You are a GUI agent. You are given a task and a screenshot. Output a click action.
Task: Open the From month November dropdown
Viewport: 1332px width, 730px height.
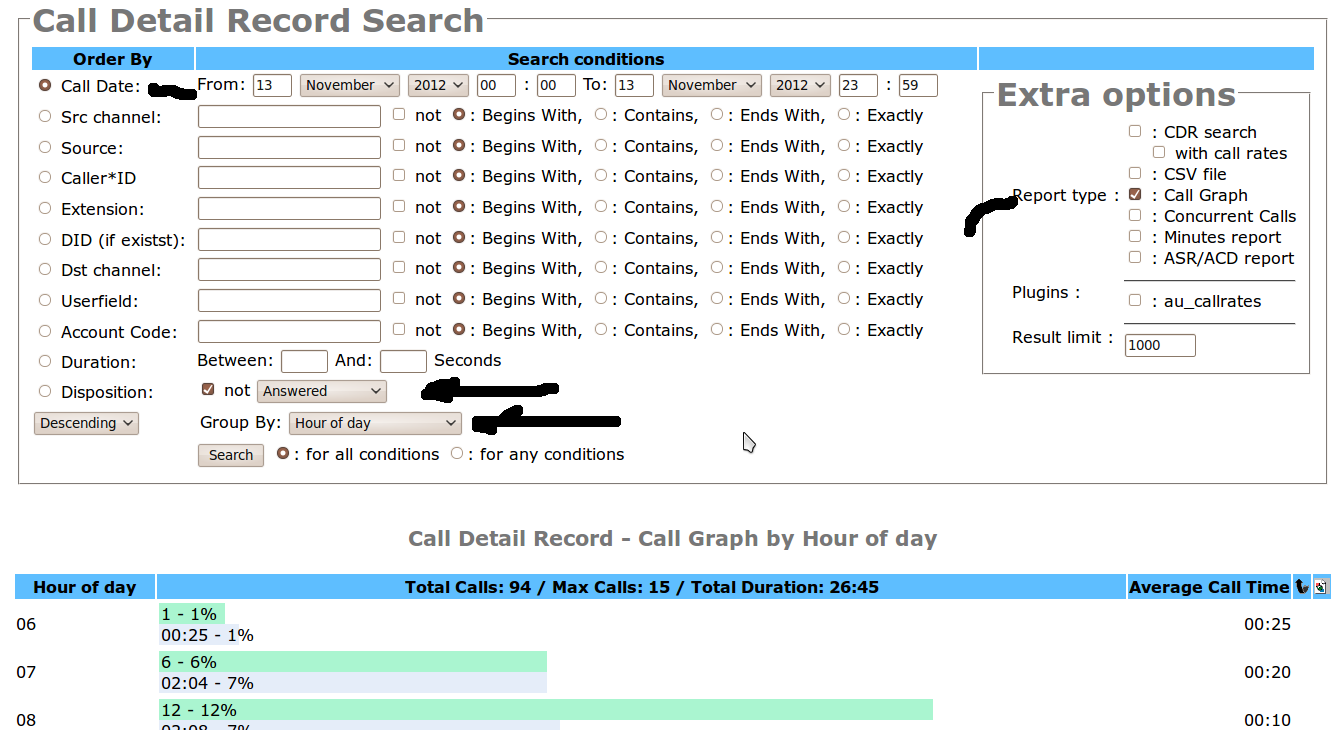pyautogui.click(x=349, y=86)
